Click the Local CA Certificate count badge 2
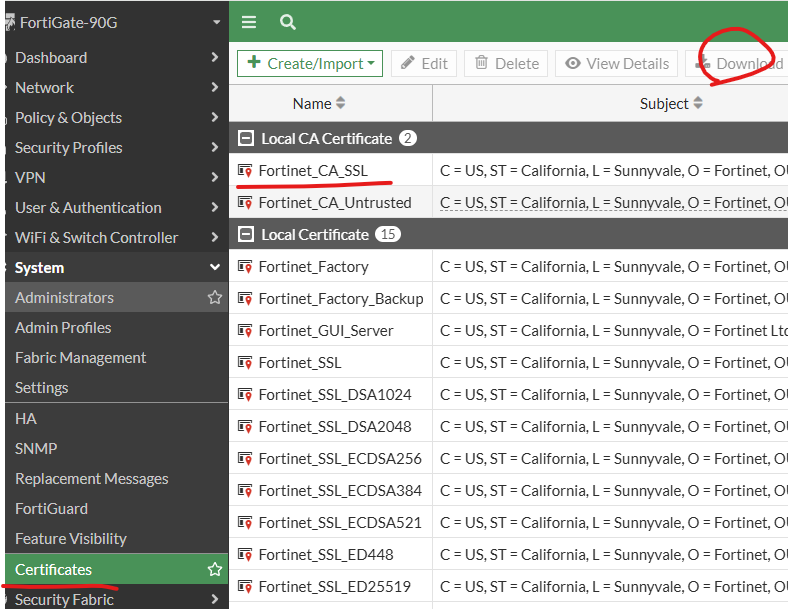The width and height of the screenshot is (788, 609). [x=408, y=138]
